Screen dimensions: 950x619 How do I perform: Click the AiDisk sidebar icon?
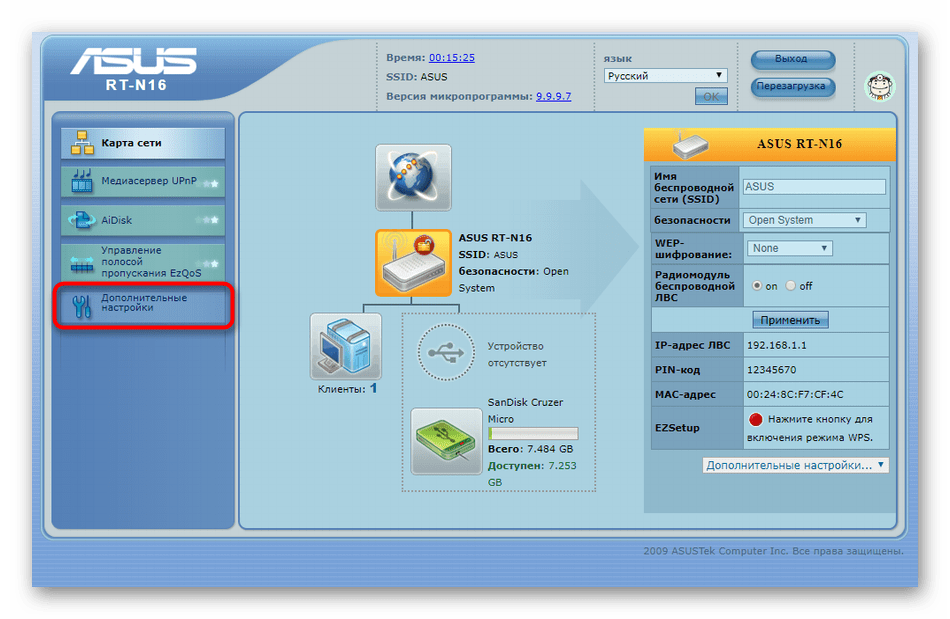(82, 220)
